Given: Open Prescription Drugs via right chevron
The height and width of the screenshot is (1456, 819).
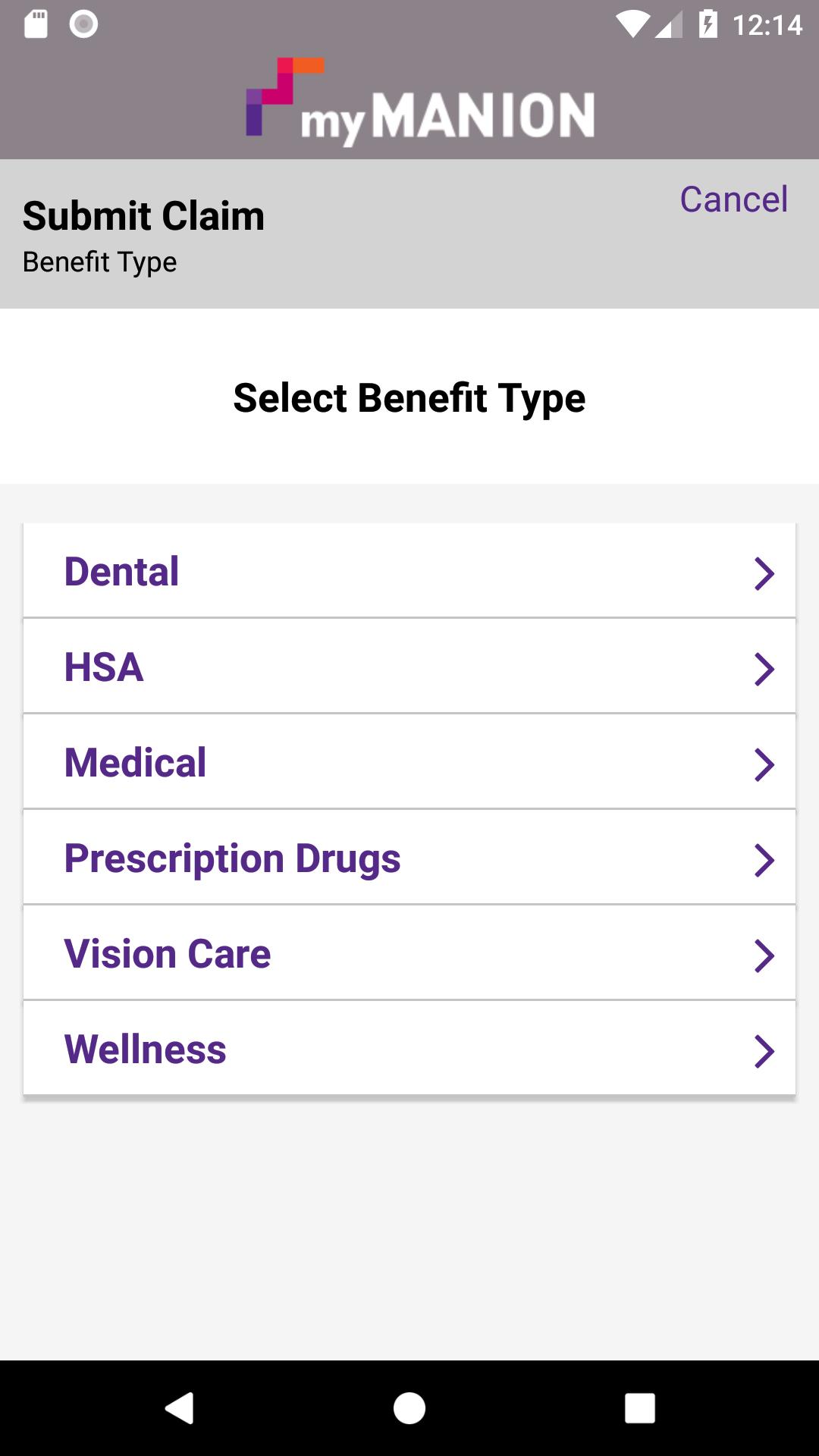Looking at the screenshot, I should [764, 860].
